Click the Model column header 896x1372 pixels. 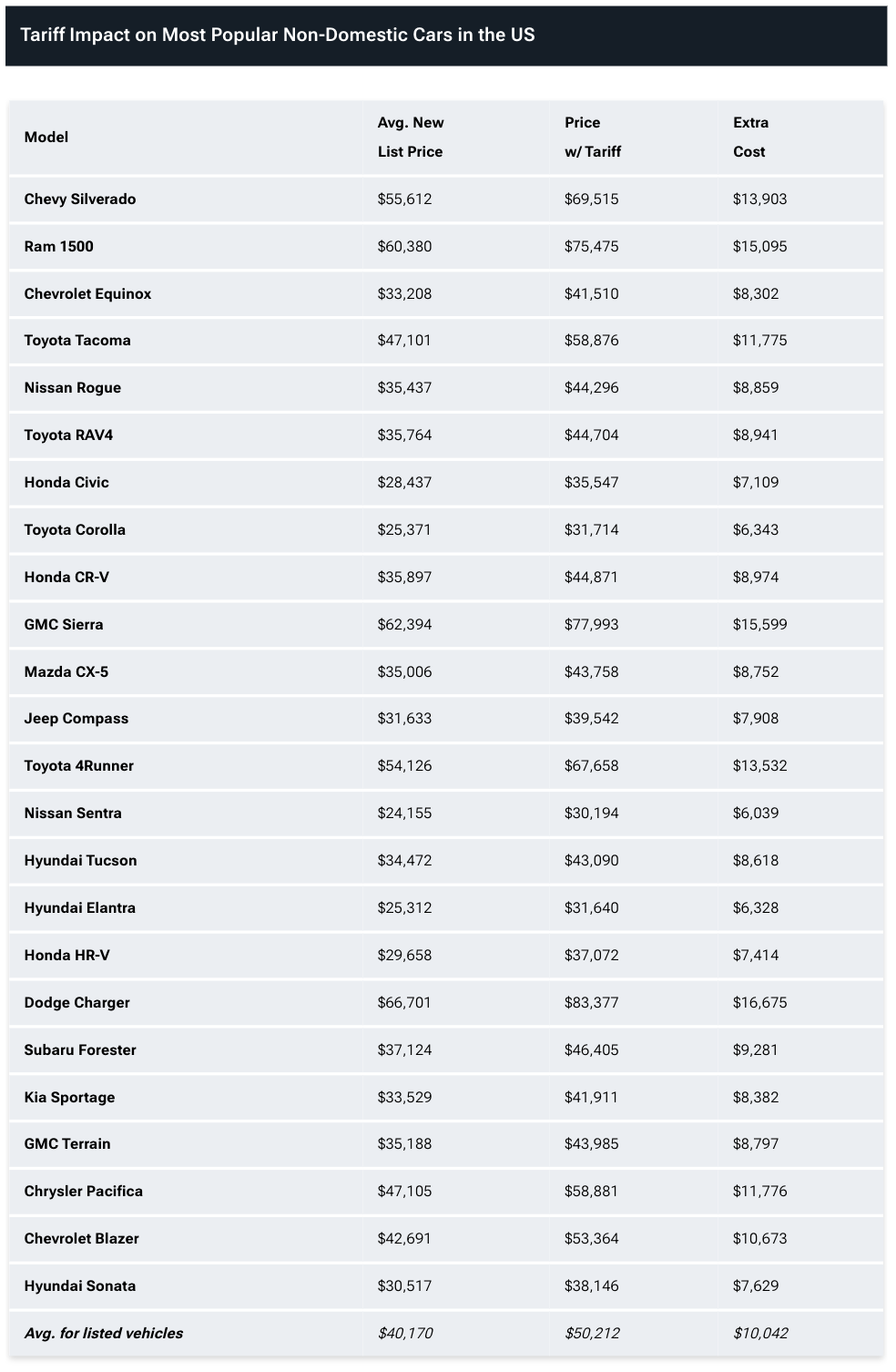click(x=46, y=137)
